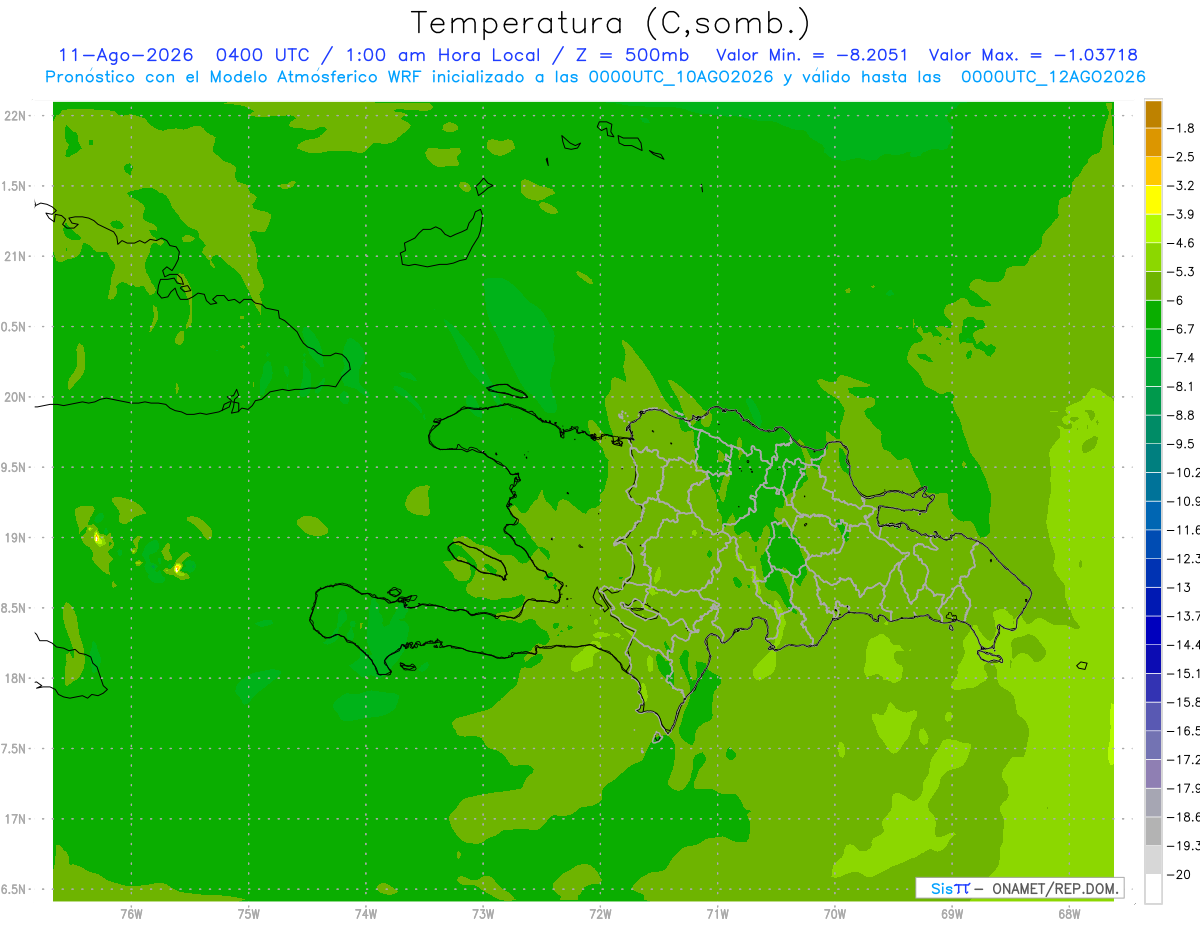
Task: Click the "Sis" logo text in credit box
Action: tap(942, 888)
